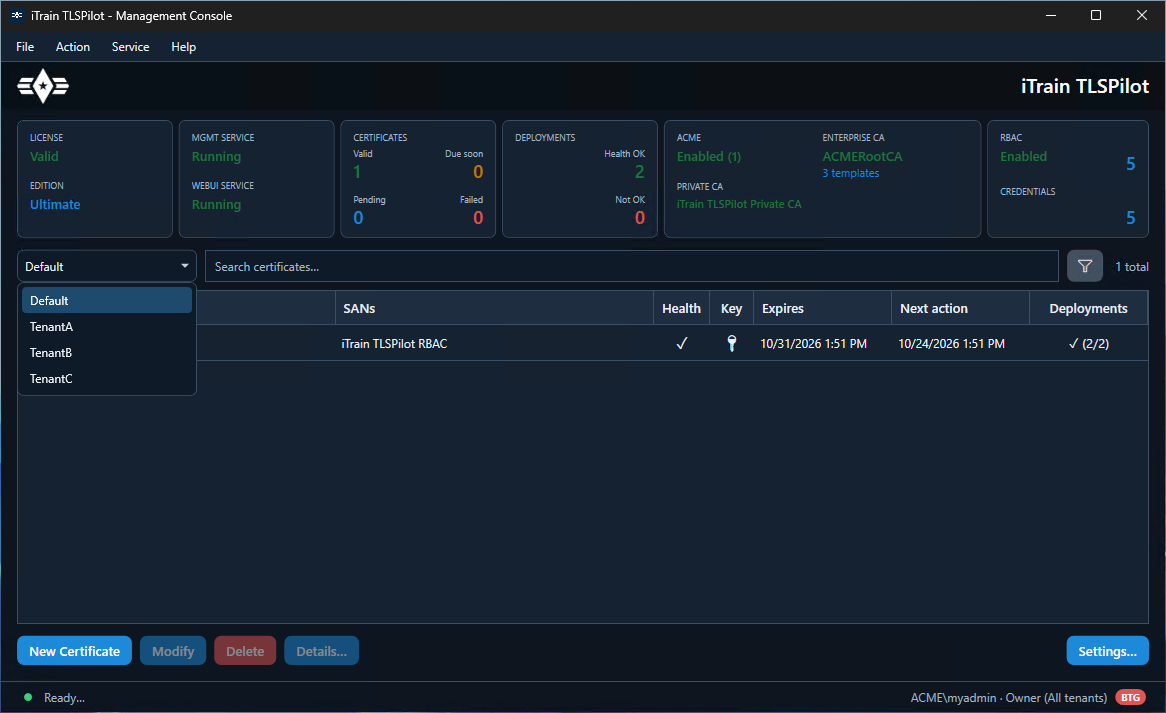Click the app icon in the title bar
This screenshot has width=1166, height=713.
(x=16, y=16)
